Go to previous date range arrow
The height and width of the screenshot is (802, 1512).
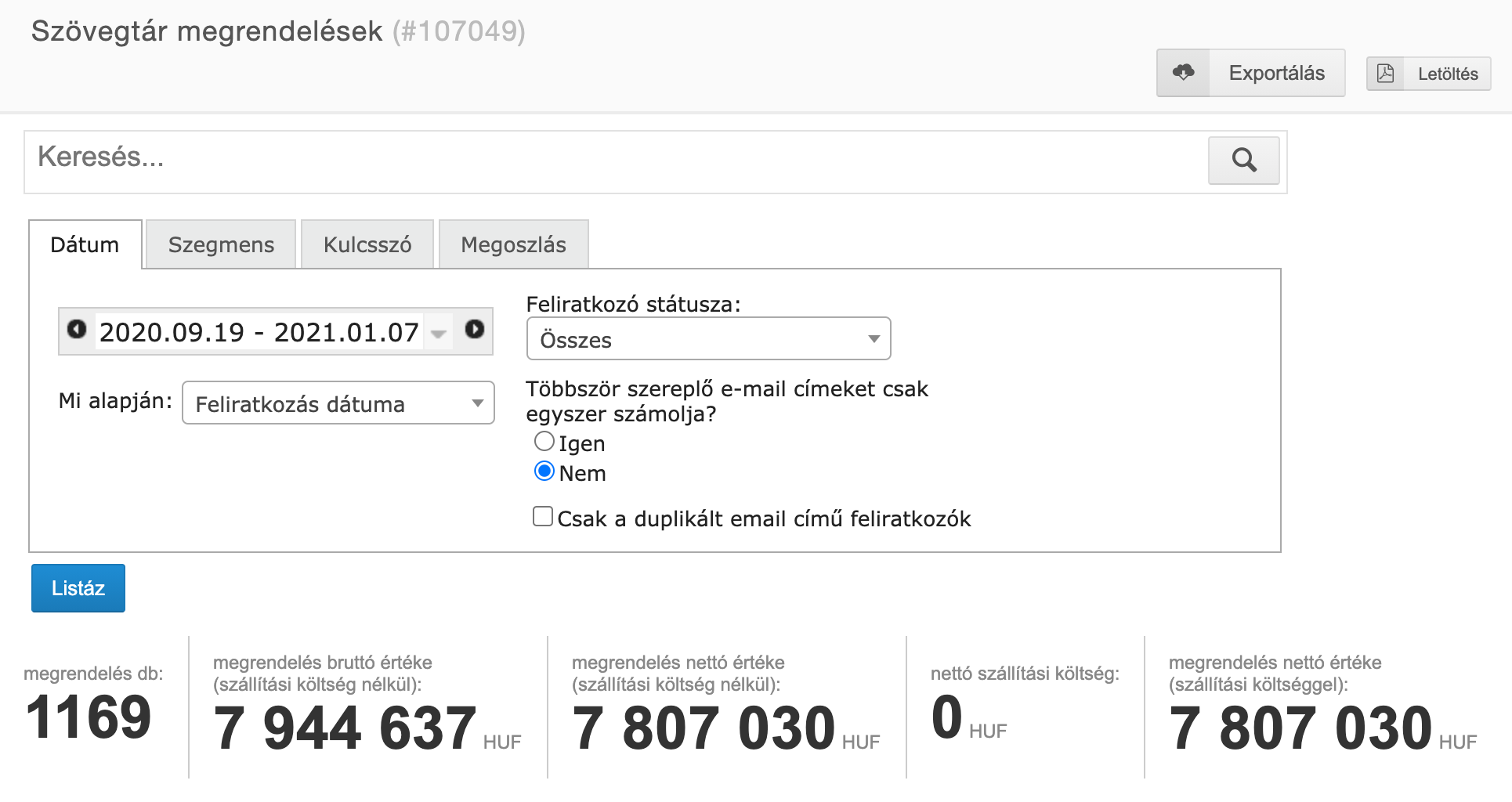77,329
